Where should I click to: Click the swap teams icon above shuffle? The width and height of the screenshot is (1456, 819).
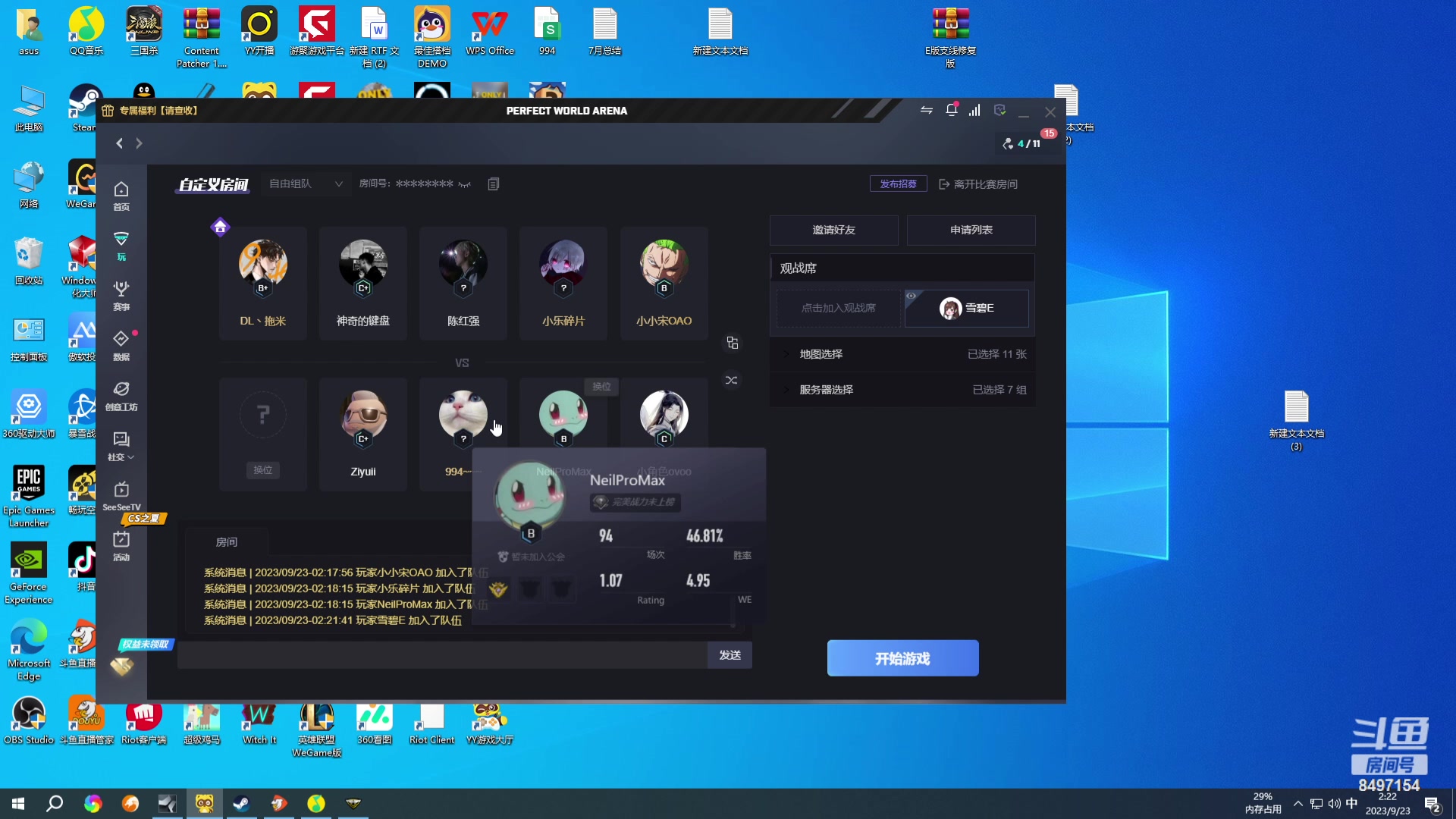point(732,343)
